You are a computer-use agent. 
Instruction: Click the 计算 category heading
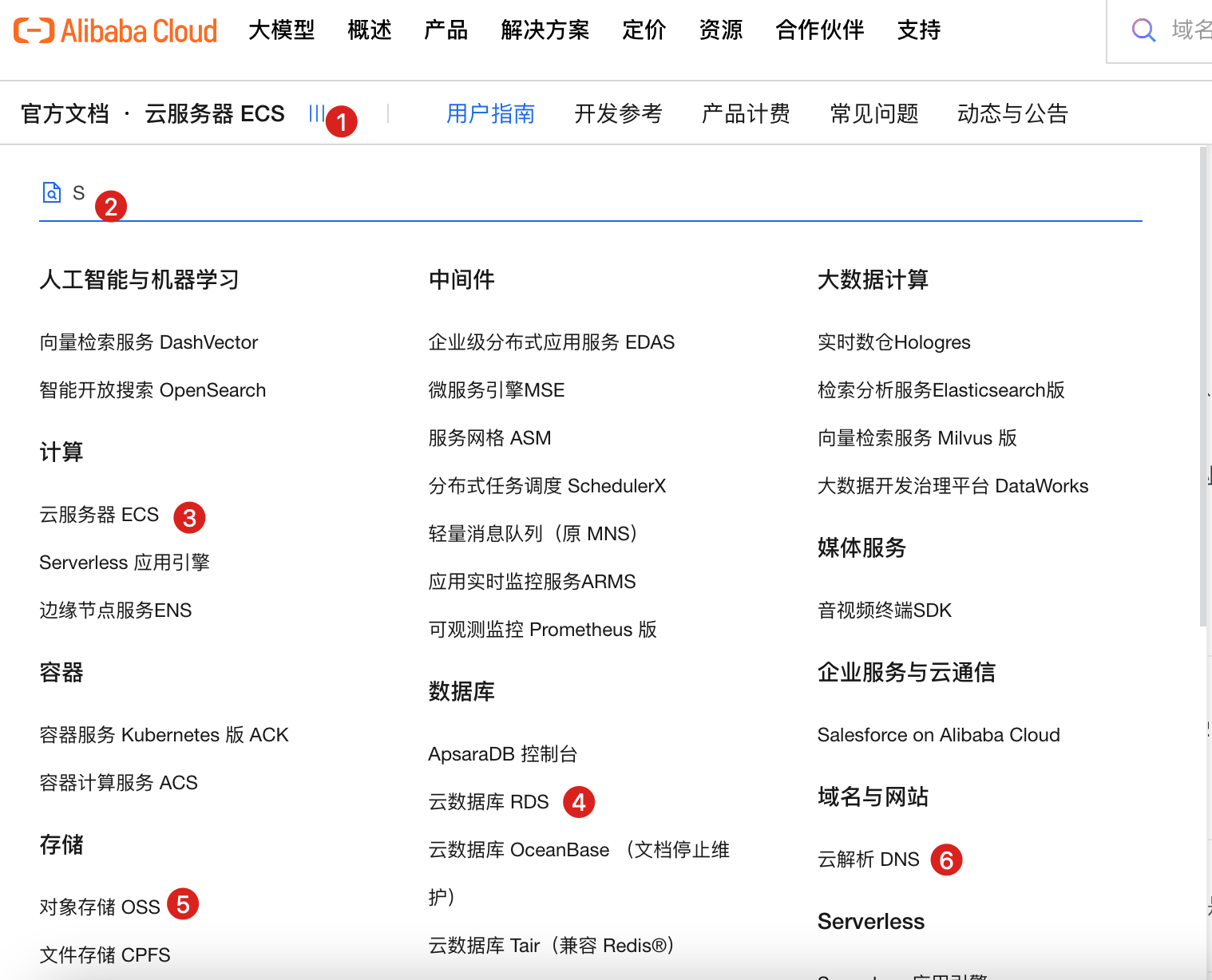[61, 452]
